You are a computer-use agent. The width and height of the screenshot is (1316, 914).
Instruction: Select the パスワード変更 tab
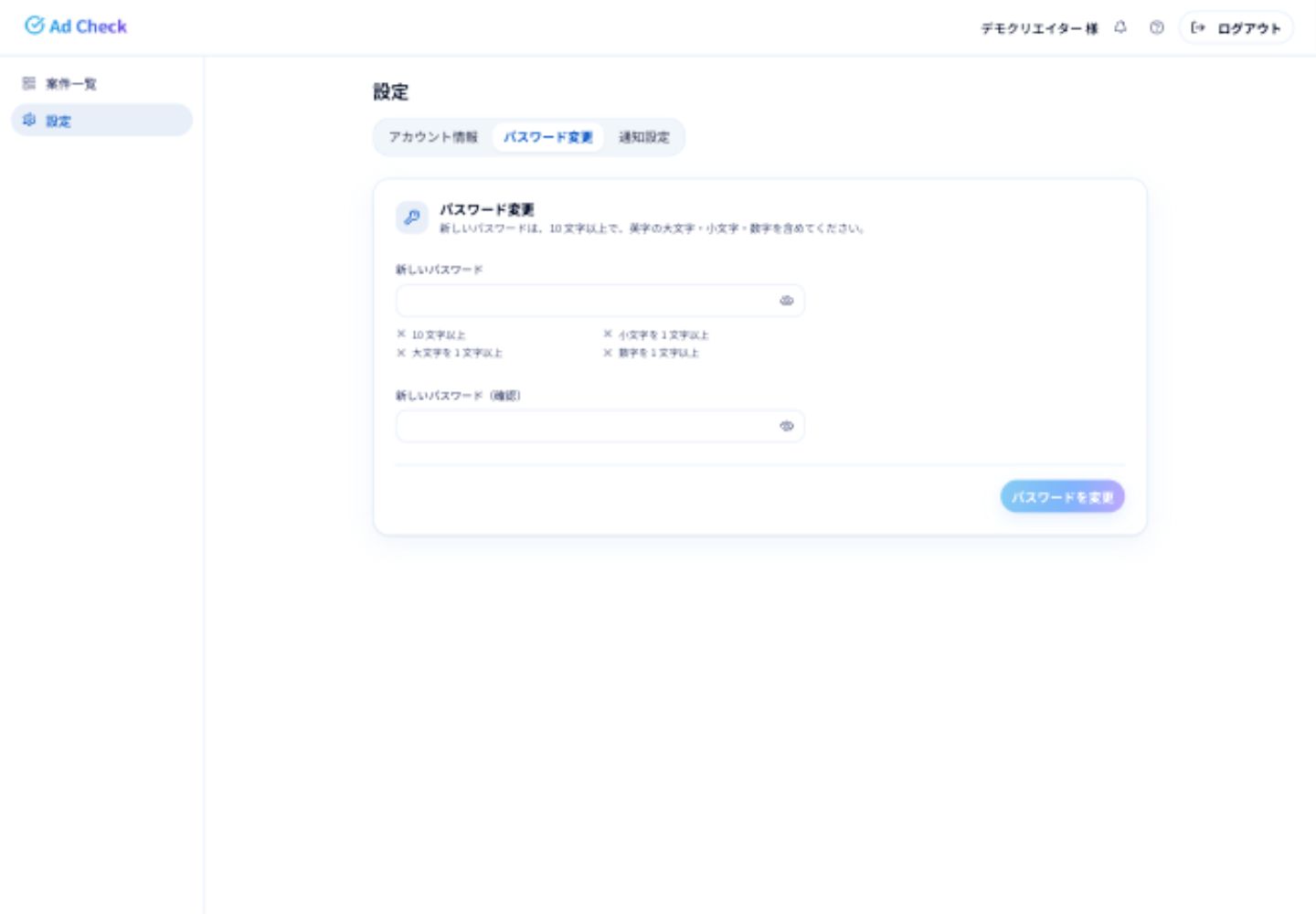(x=548, y=137)
